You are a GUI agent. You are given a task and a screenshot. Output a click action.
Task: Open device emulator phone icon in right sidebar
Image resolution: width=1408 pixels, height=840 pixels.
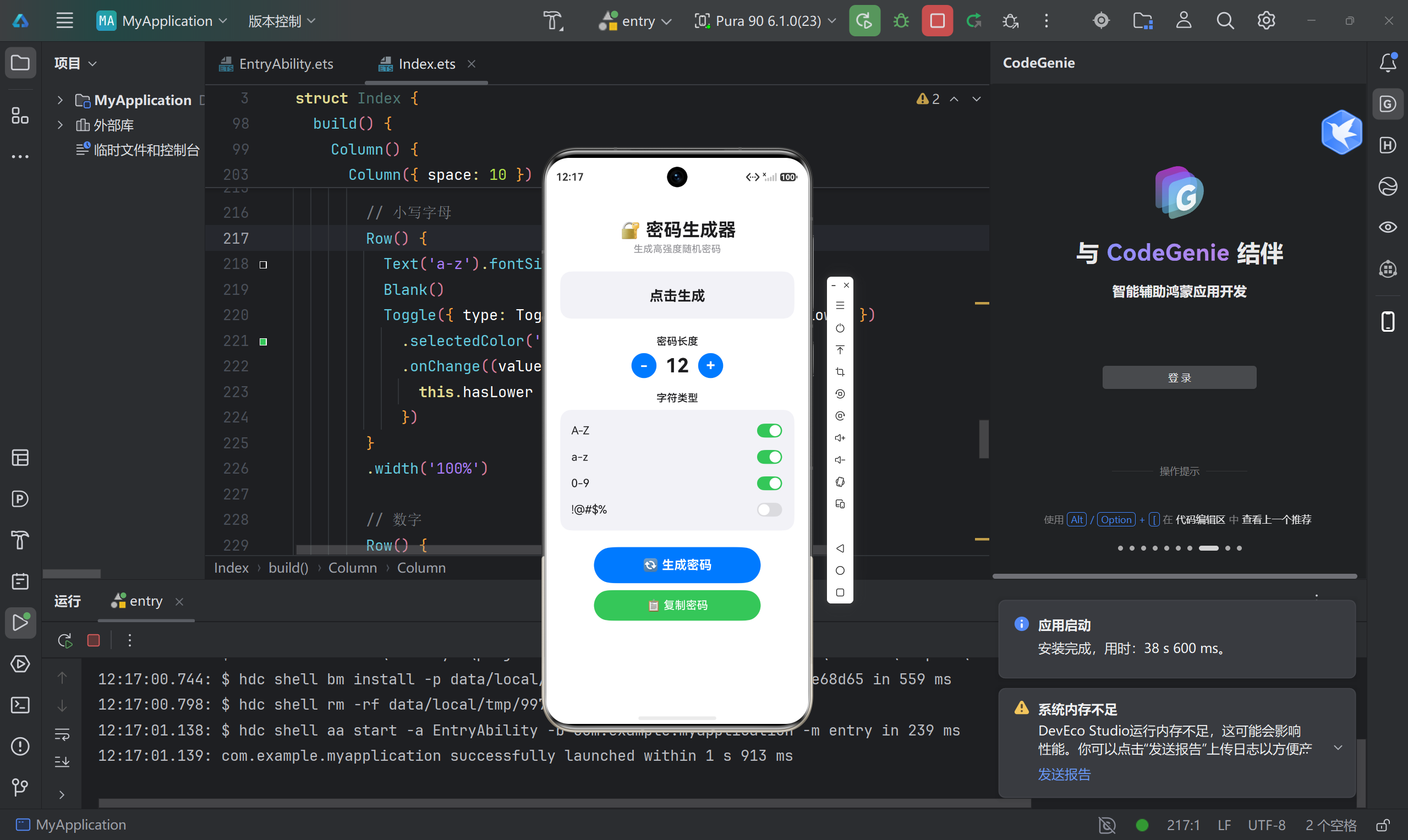(1388, 321)
